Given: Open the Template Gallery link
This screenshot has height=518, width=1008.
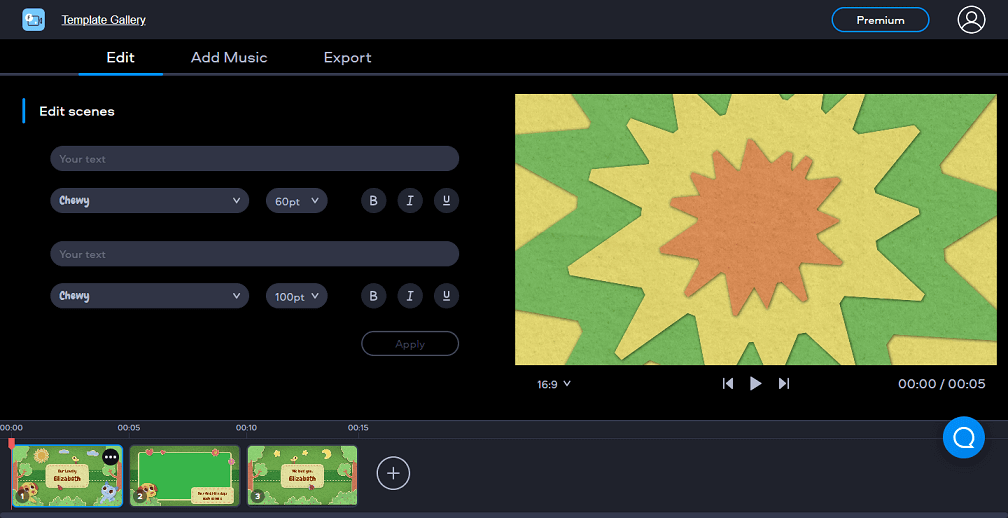Looking at the screenshot, I should pyautogui.click(x=104, y=20).
